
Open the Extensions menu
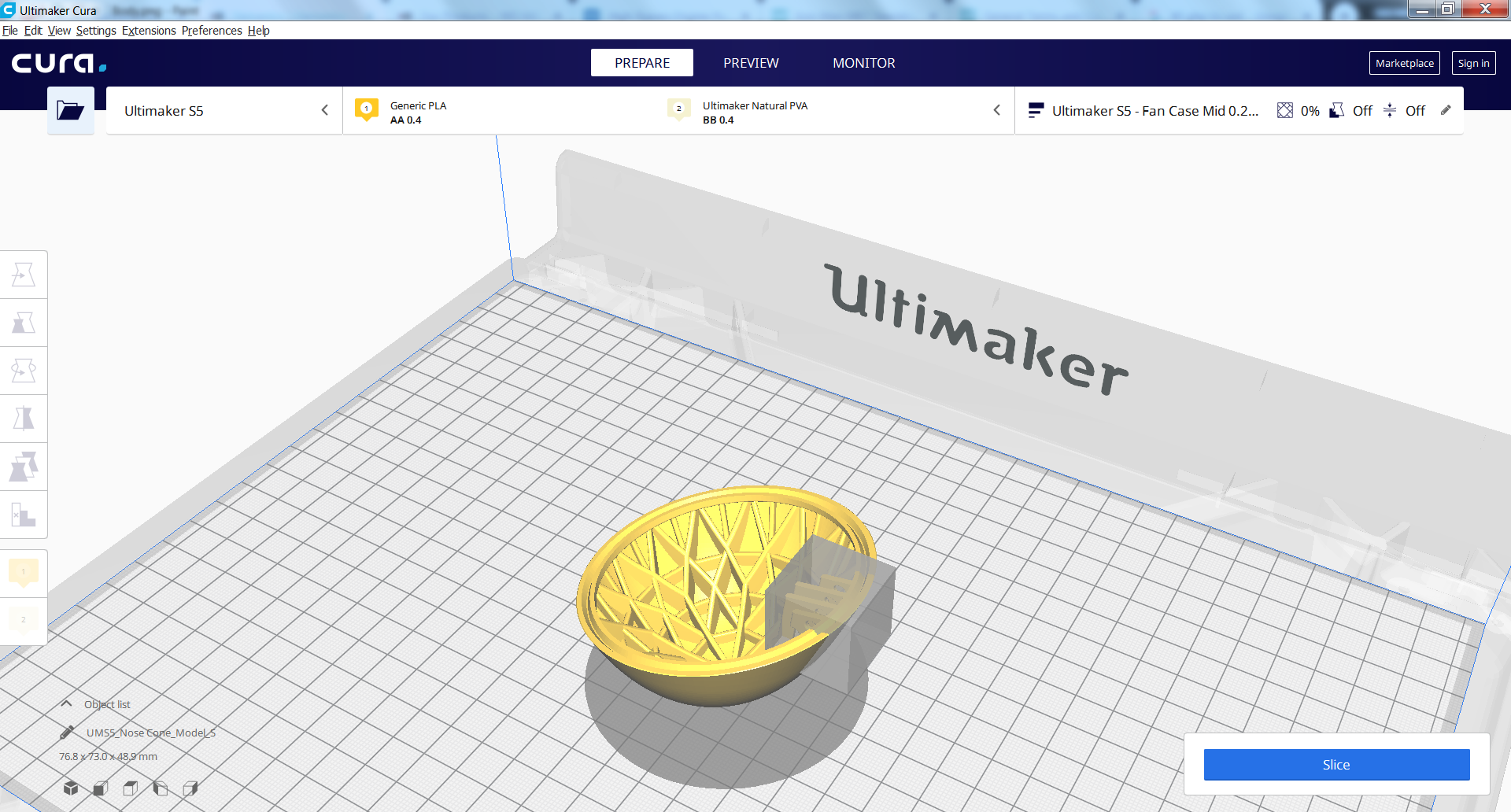(149, 31)
